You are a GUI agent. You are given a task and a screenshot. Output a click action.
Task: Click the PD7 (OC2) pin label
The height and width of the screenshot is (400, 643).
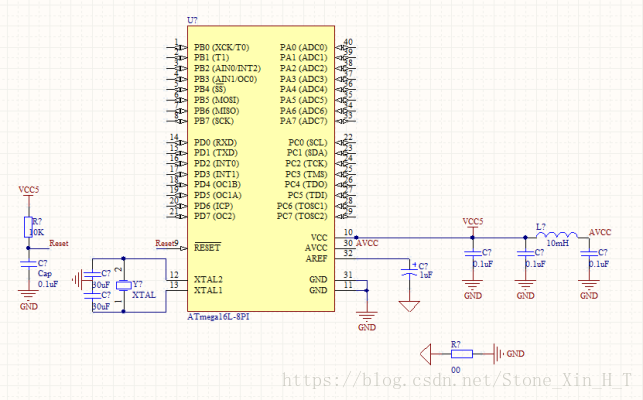tap(215, 216)
